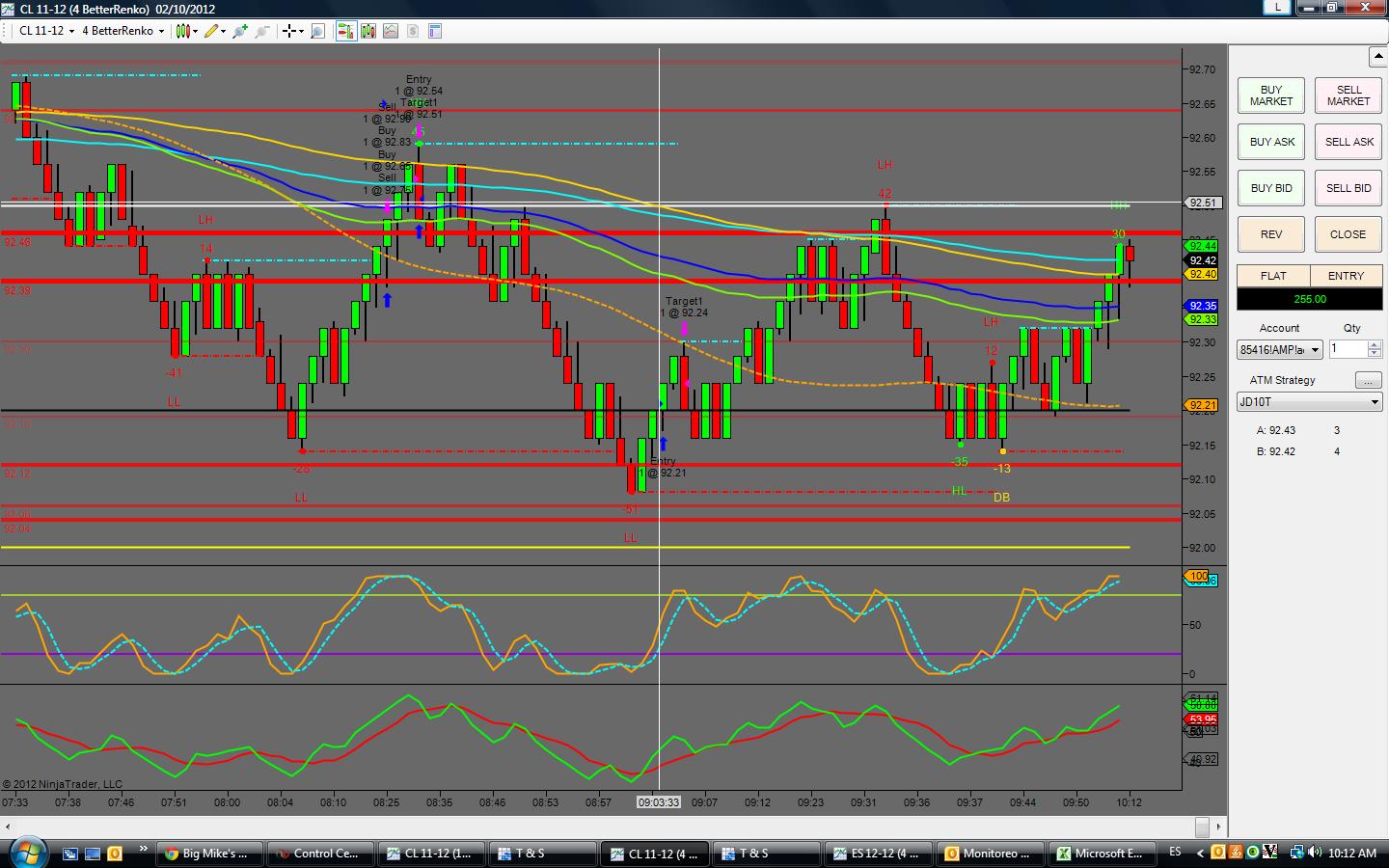Image resolution: width=1389 pixels, height=868 pixels.
Task: Switch to first CL 11-12 (1... taskbar window
Action: [431, 854]
